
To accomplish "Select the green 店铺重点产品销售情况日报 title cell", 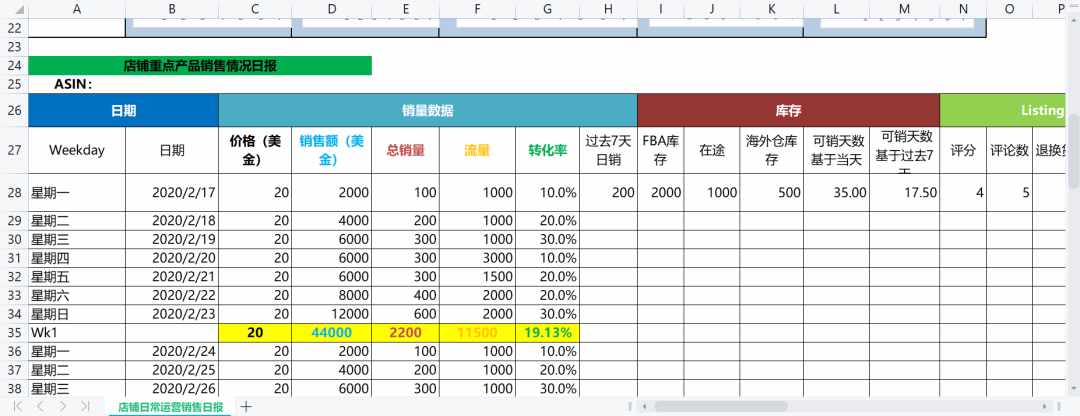I will click(200, 65).
